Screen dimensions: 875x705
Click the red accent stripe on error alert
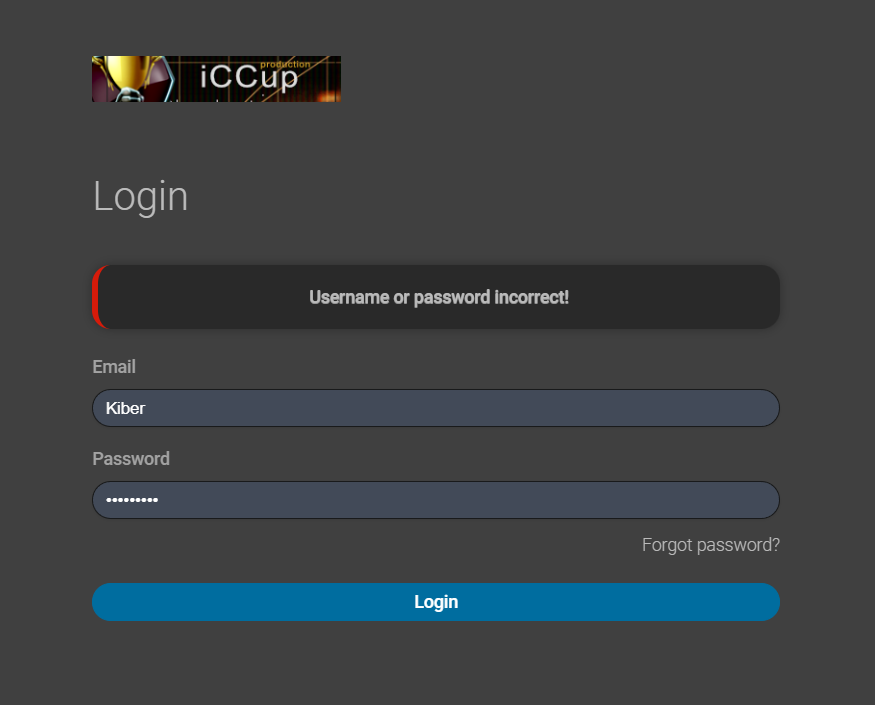96,297
